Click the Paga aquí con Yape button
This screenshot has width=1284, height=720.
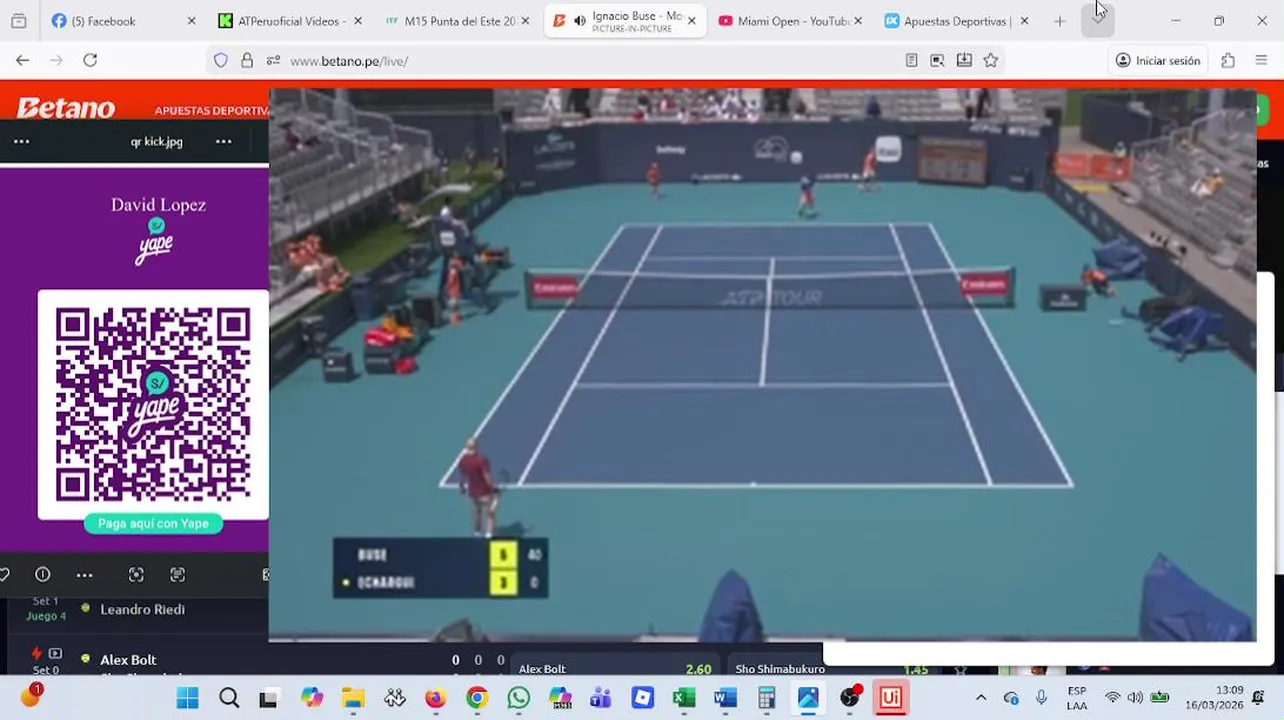coord(153,523)
